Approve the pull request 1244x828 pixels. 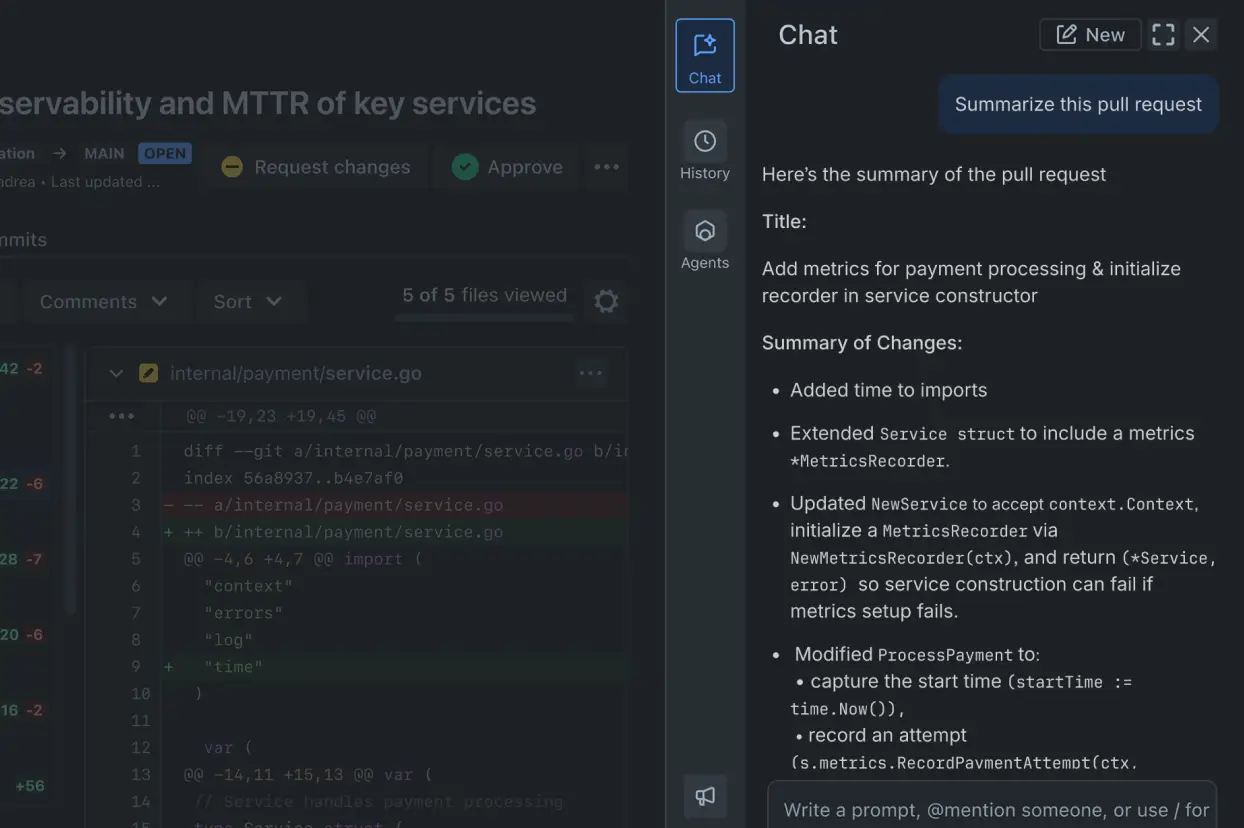click(507, 167)
